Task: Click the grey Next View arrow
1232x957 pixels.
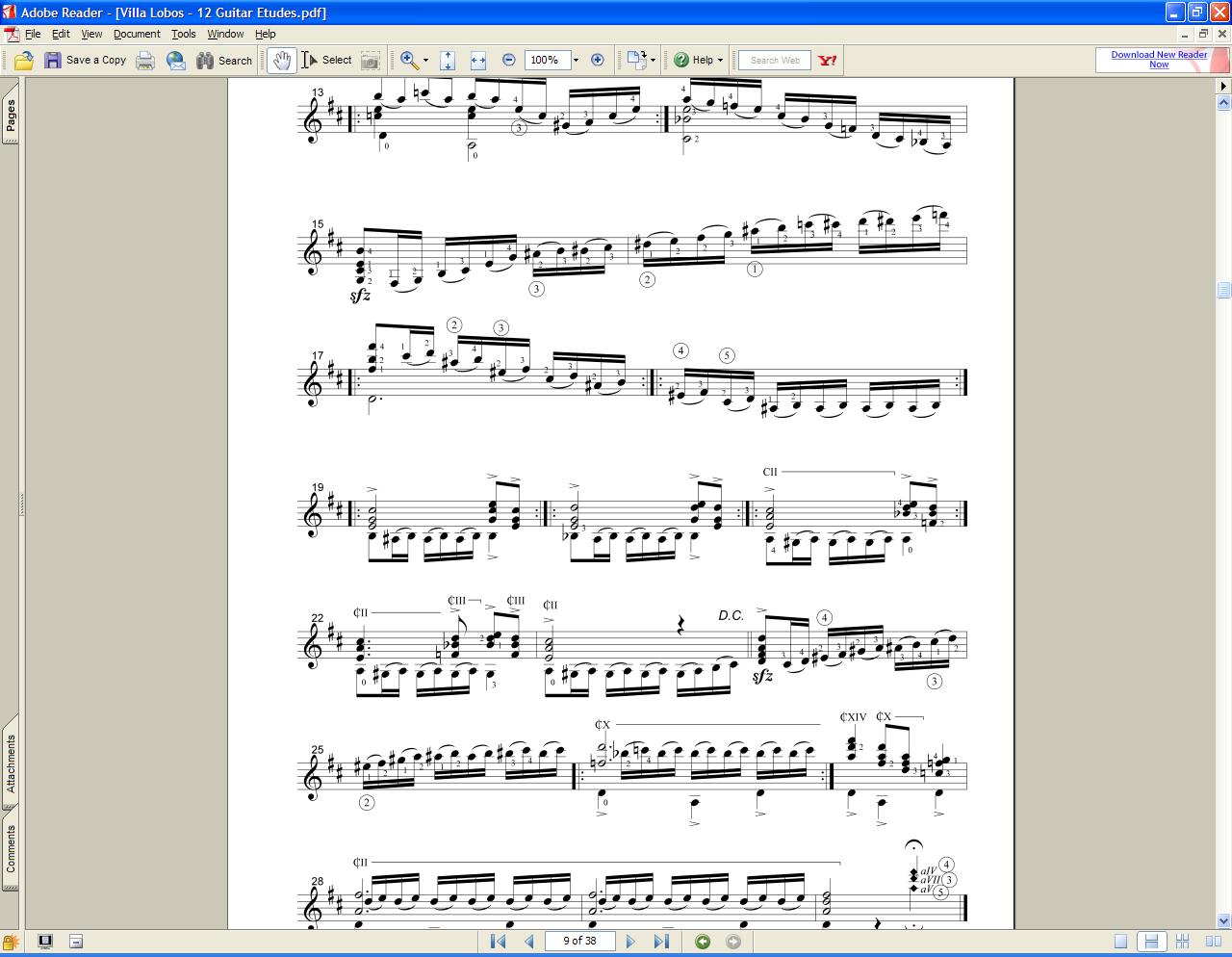Action: point(733,942)
